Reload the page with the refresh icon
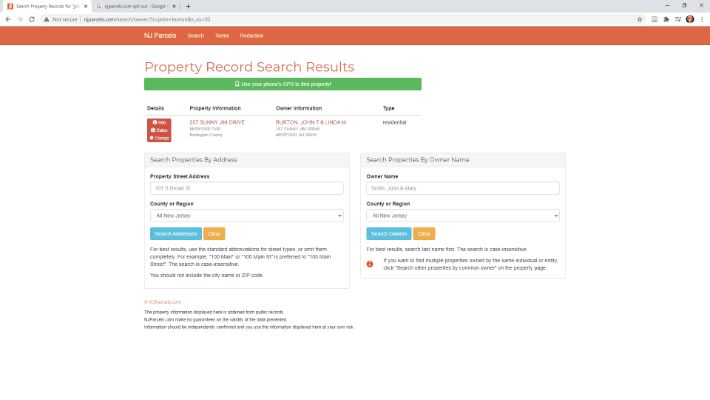 pos(32,19)
